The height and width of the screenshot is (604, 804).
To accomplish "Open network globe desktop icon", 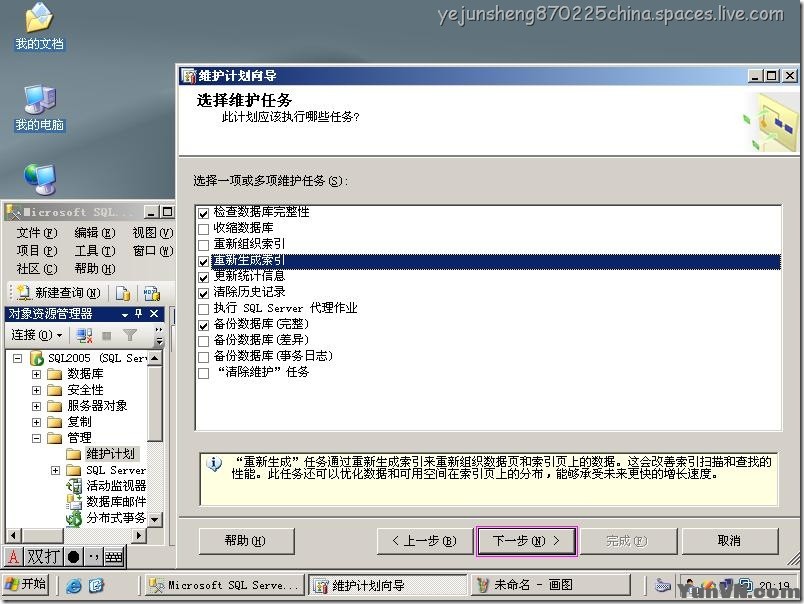I will tap(39, 179).
